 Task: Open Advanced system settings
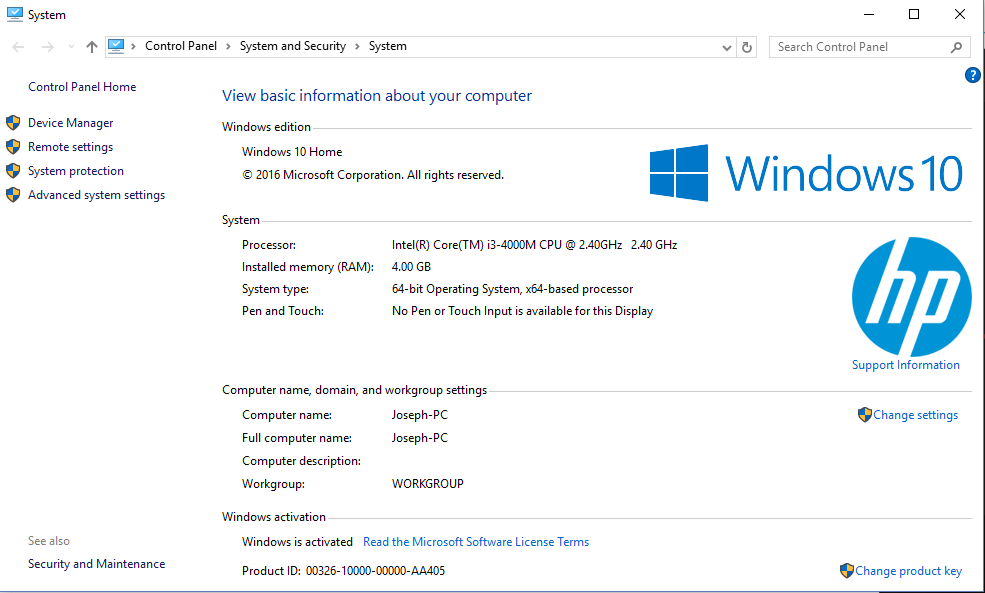[96, 195]
